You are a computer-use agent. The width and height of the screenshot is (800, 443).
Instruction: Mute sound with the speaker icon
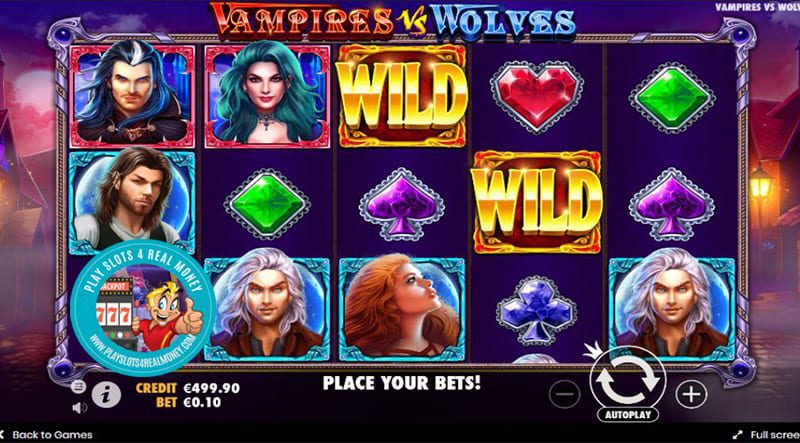(79, 408)
